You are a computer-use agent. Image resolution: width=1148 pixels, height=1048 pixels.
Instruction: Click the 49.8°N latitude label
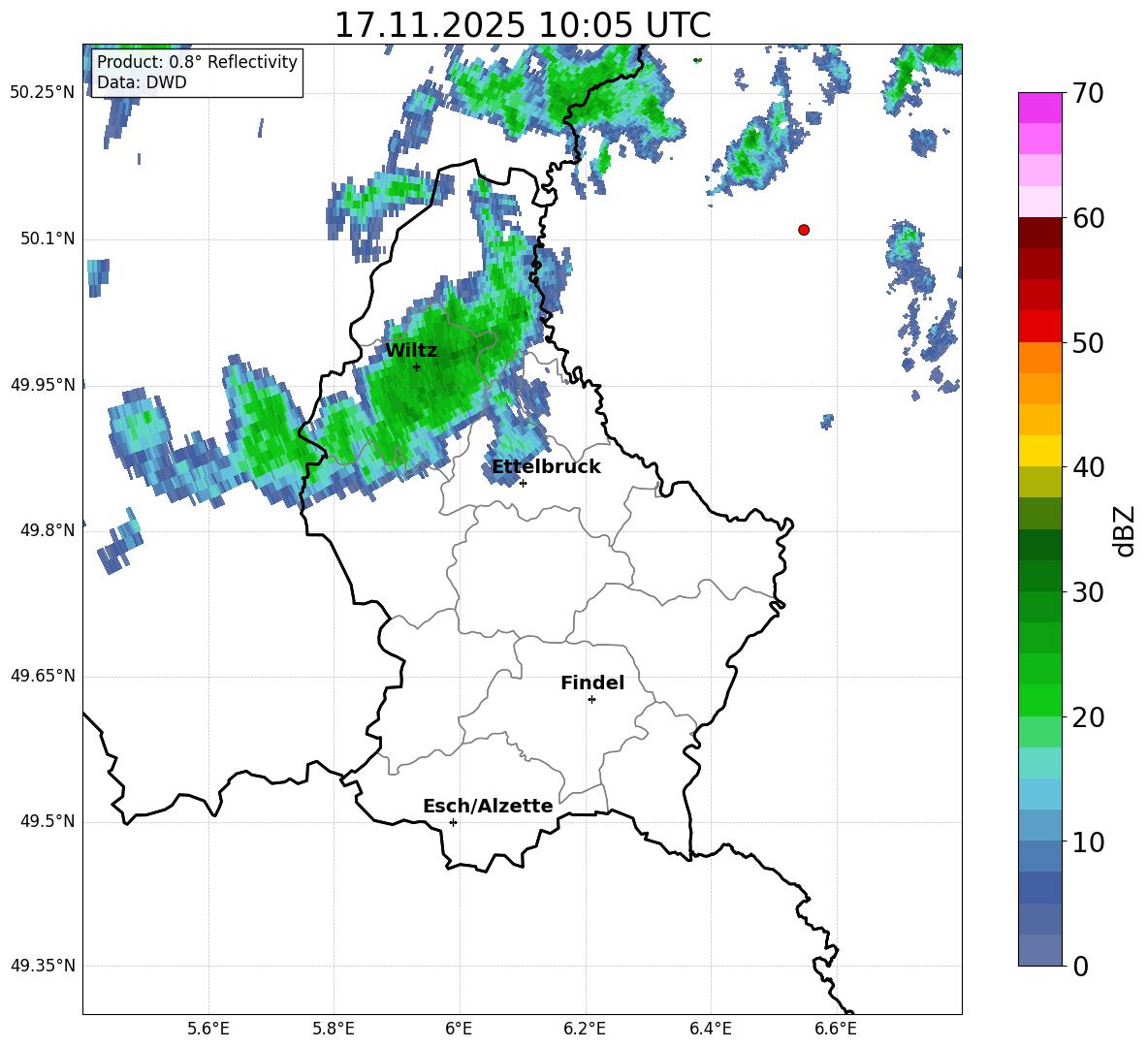47,530
